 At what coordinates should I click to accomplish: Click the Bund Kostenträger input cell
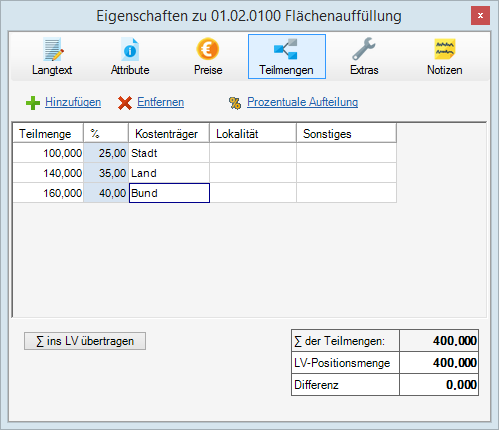169,193
